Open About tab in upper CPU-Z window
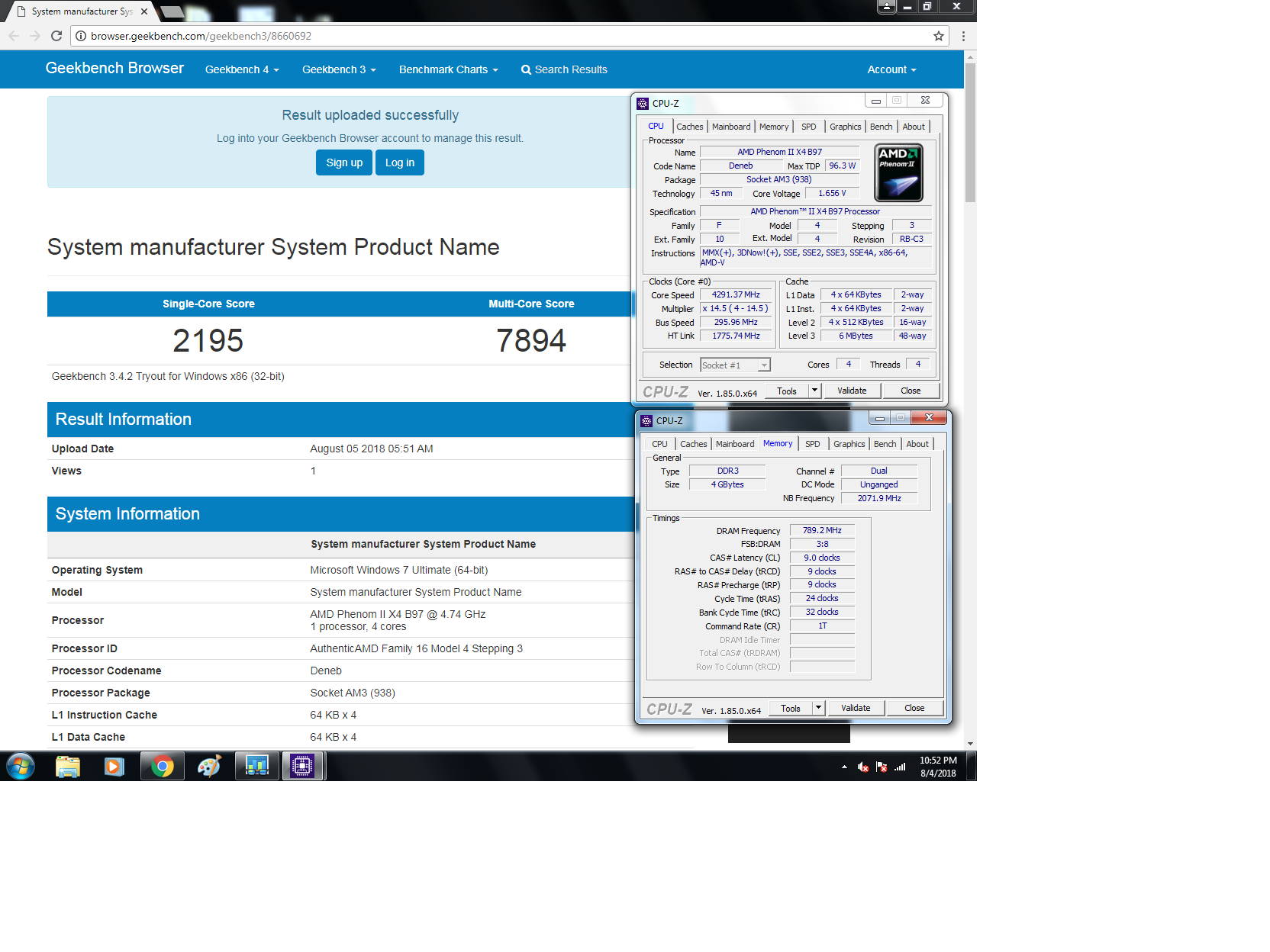 pyautogui.click(x=914, y=127)
